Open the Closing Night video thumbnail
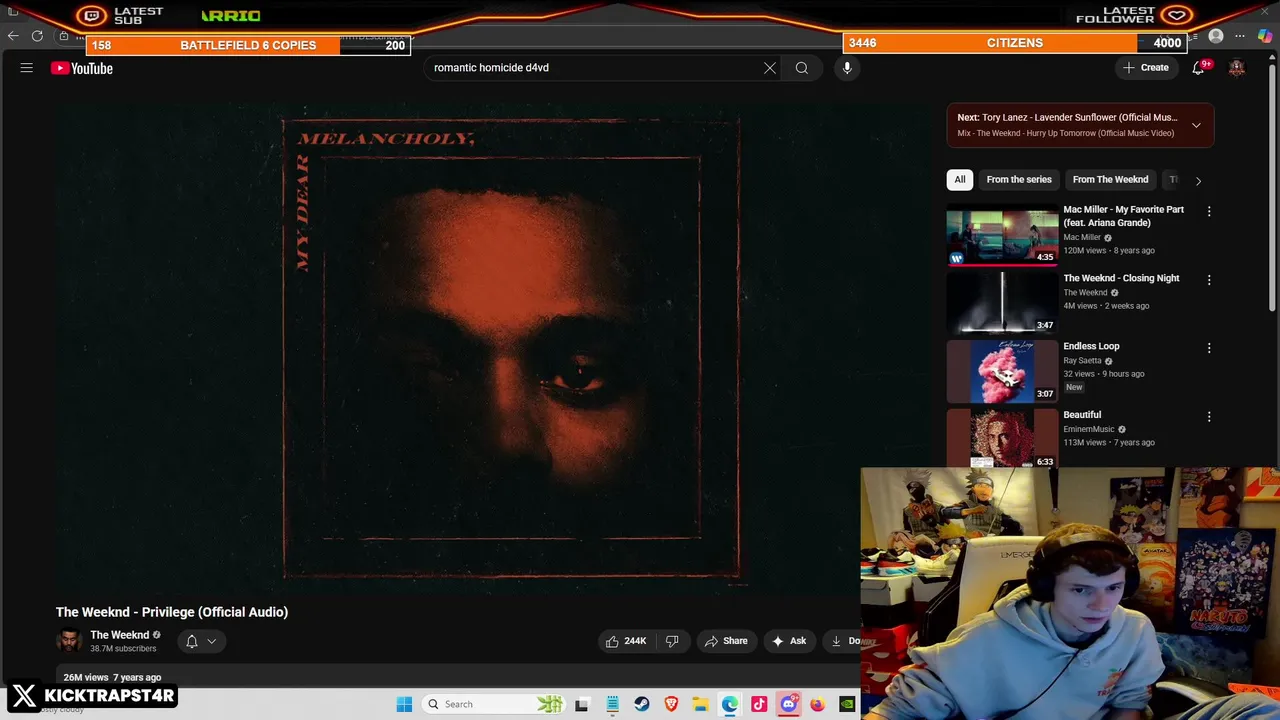The image size is (1280, 720). (1002, 303)
